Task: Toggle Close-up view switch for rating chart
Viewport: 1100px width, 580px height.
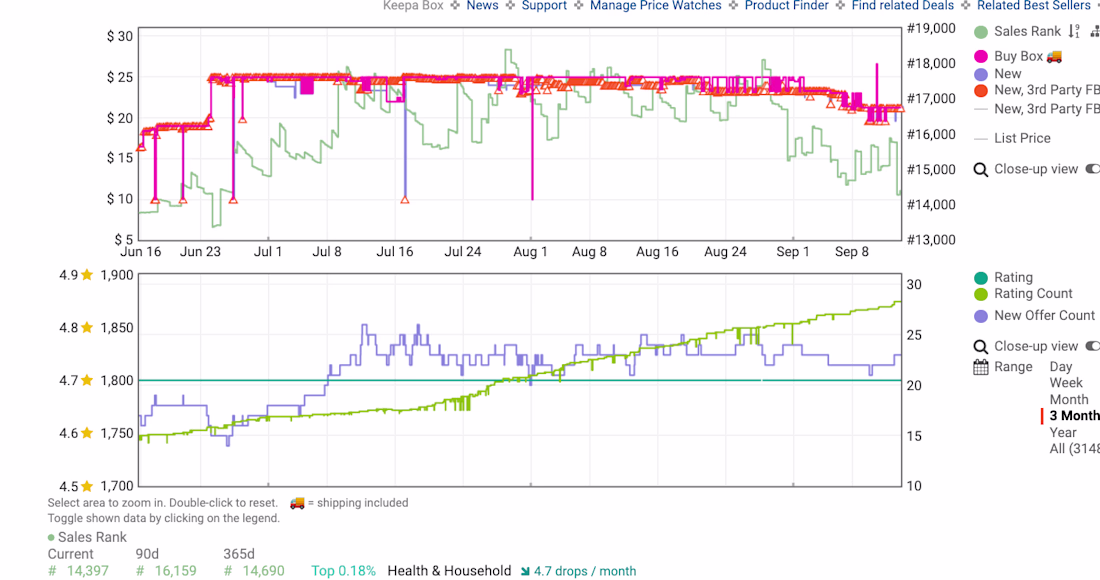Action: pos(1092,346)
